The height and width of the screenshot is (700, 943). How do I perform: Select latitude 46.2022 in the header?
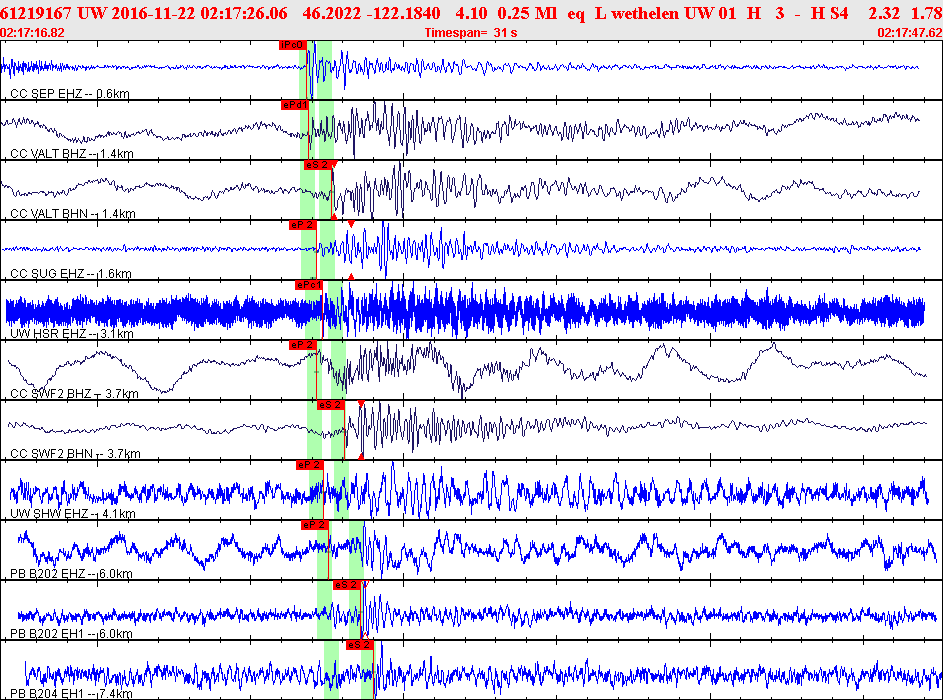coord(331,13)
